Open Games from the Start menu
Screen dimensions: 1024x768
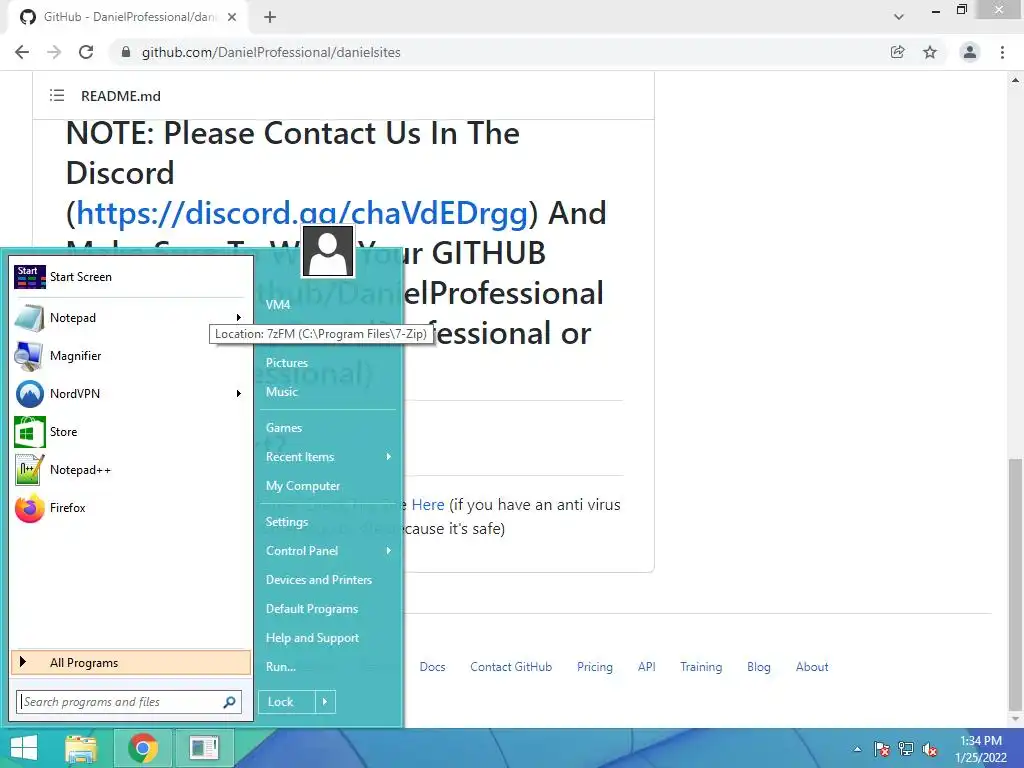pyautogui.click(x=284, y=428)
